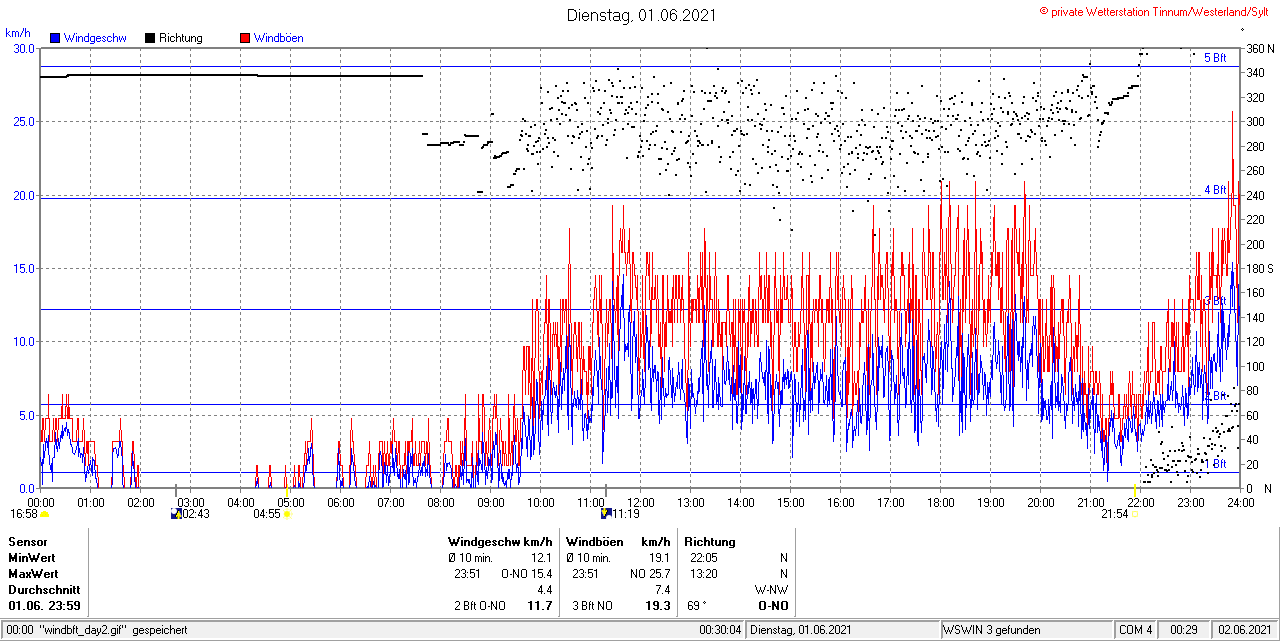
Task: Click the current direction value O-NO
Action: point(773,606)
